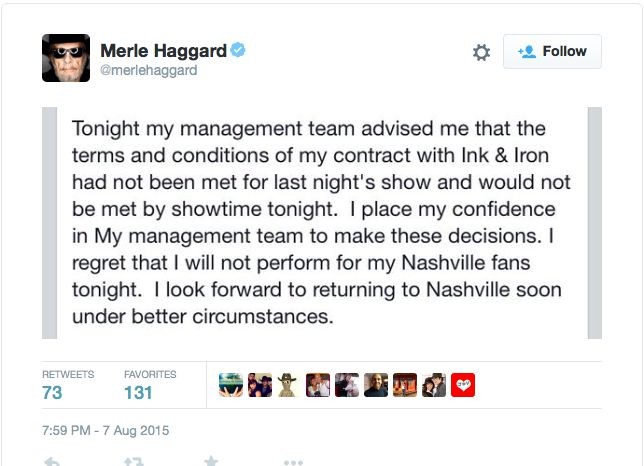Follow Merle Haggard
The width and height of the screenshot is (644, 466).
(x=553, y=51)
